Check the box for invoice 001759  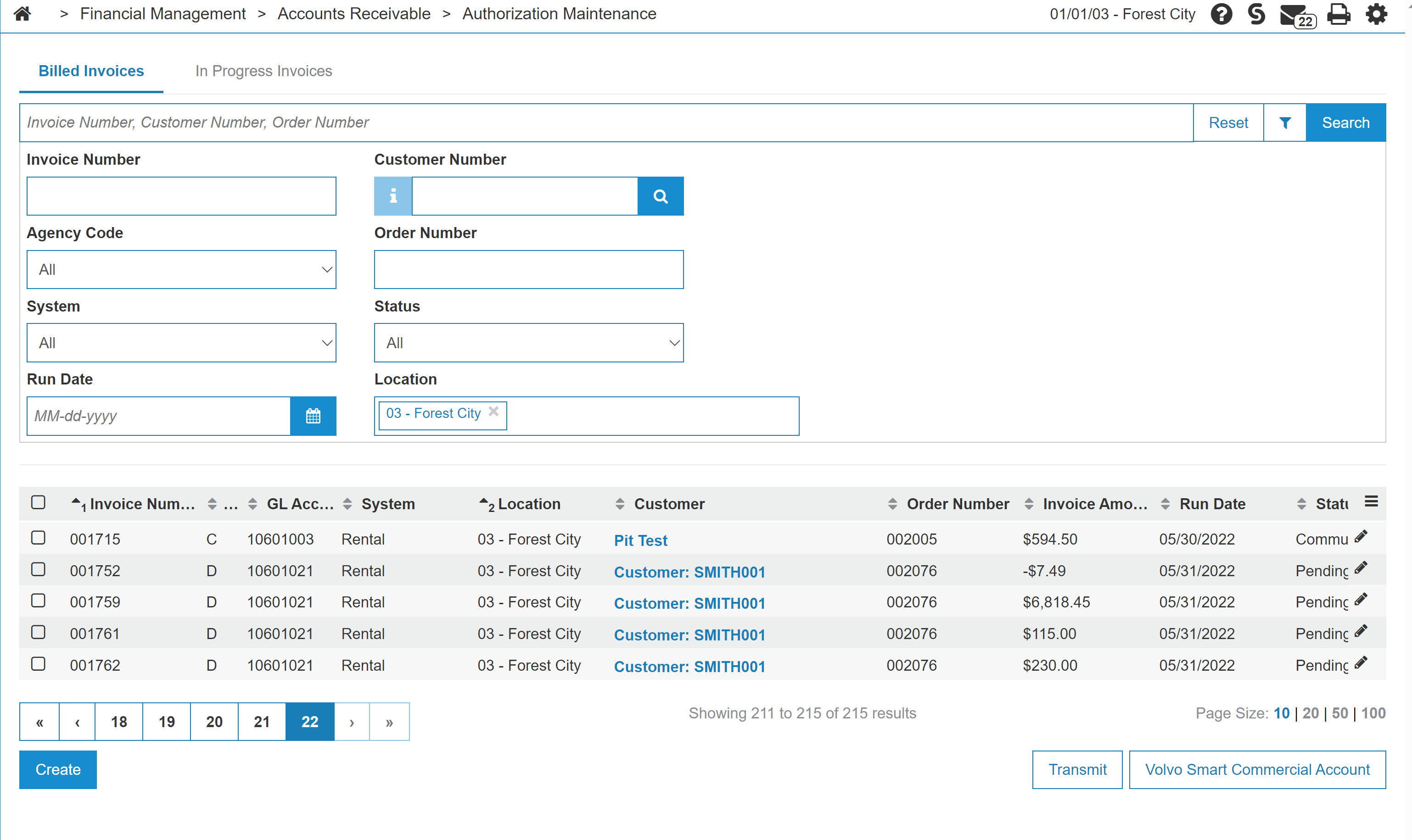pyautogui.click(x=38, y=601)
